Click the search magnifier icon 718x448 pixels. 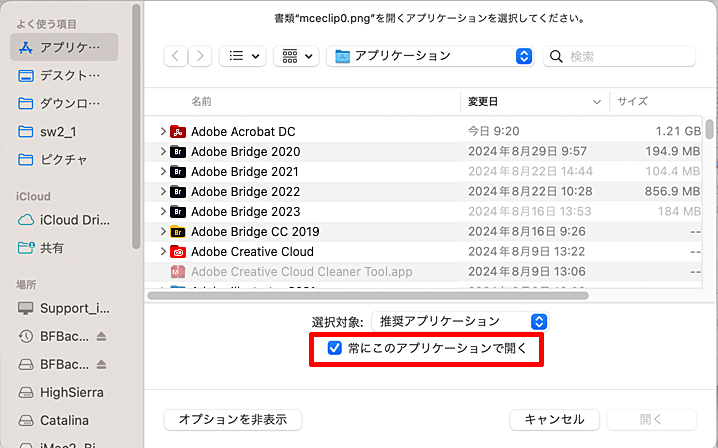(556, 56)
